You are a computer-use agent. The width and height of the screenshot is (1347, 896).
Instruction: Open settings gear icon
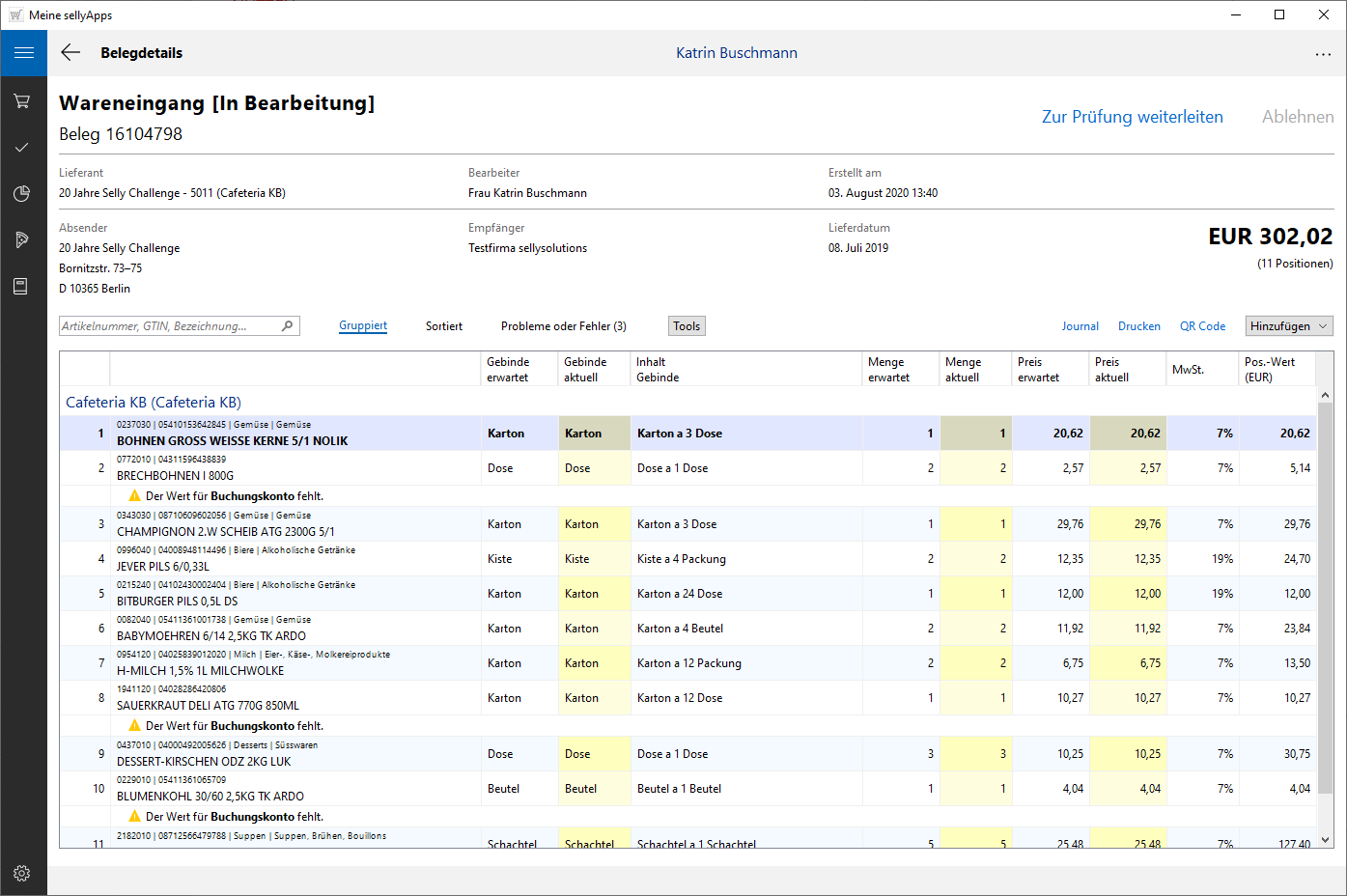click(x=22, y=873)
